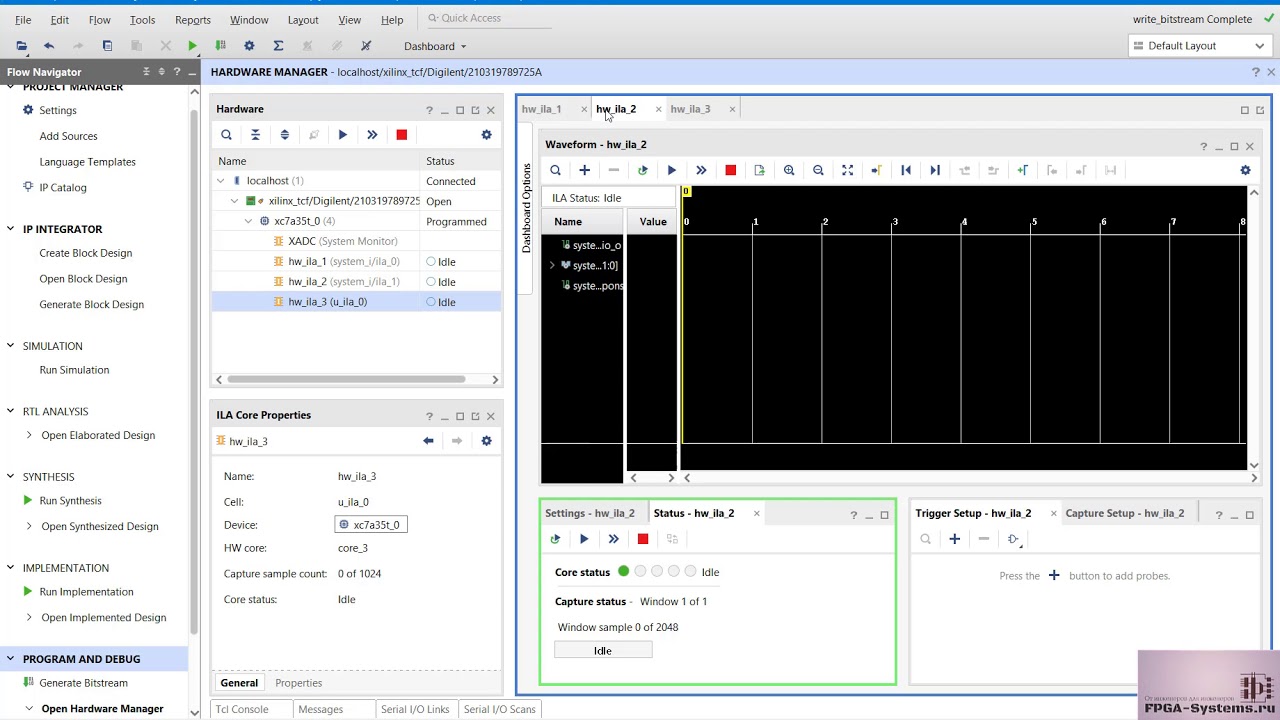This screenshot has height=720, width=1280.
Task: Click the Hardware panel horizontal scrollbar
Action: point(346,379)
